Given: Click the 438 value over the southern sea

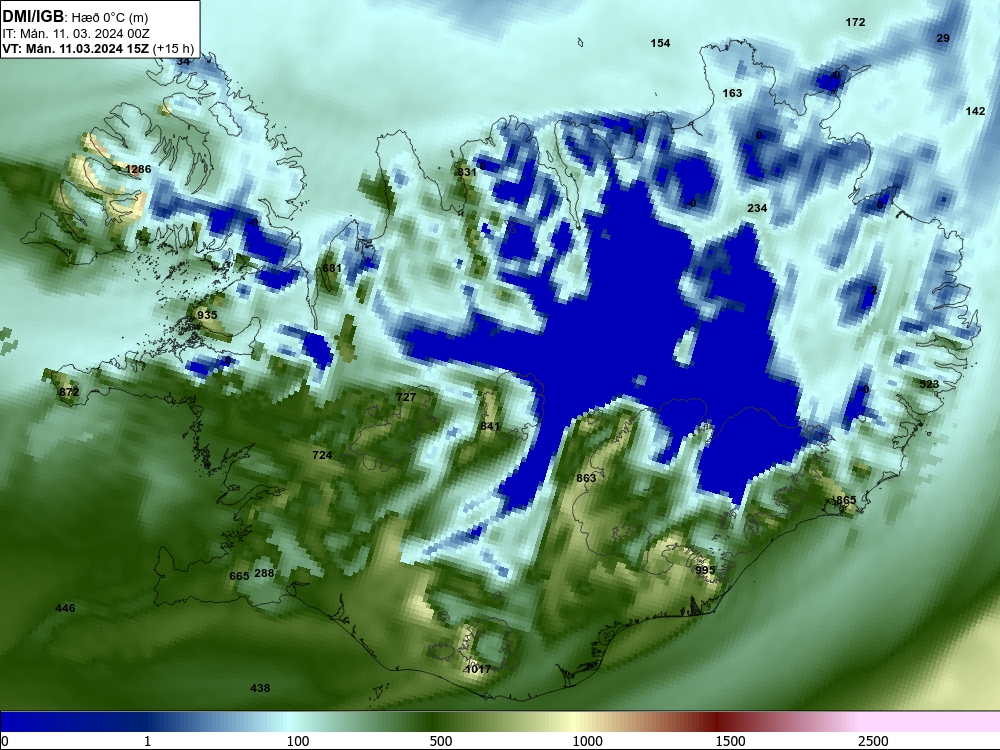Looking at the screenshot, I should pyautogui.click(x=260, y=688).
